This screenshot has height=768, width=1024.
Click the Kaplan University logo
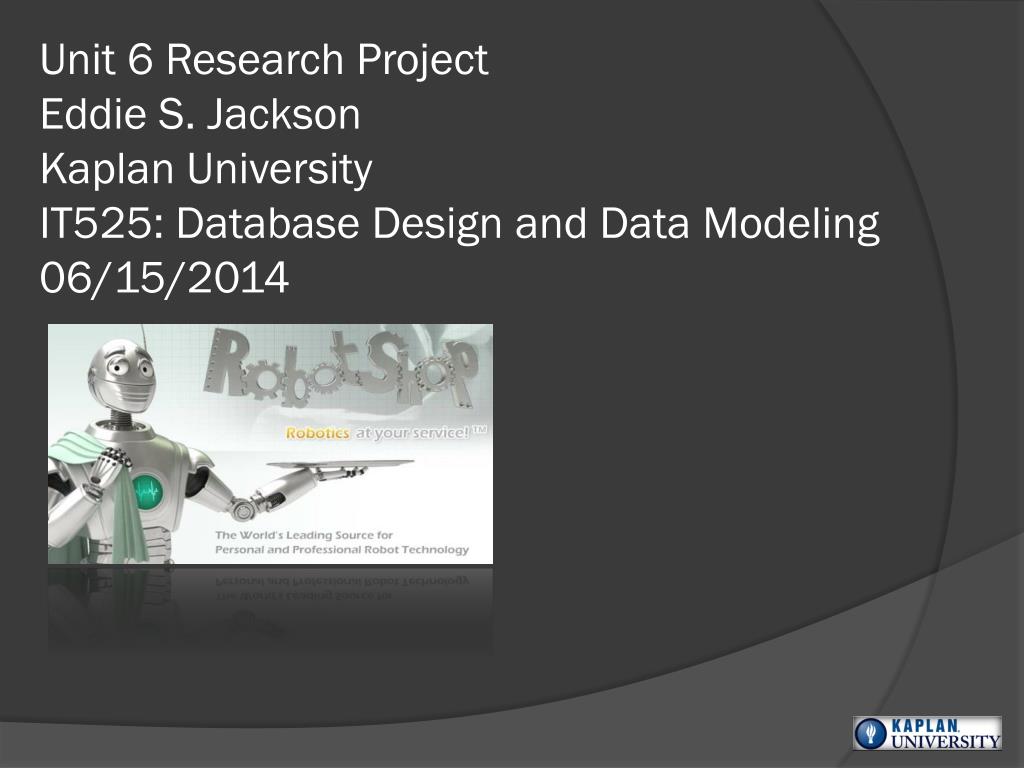pyautogui.click(x=927, y=733)
